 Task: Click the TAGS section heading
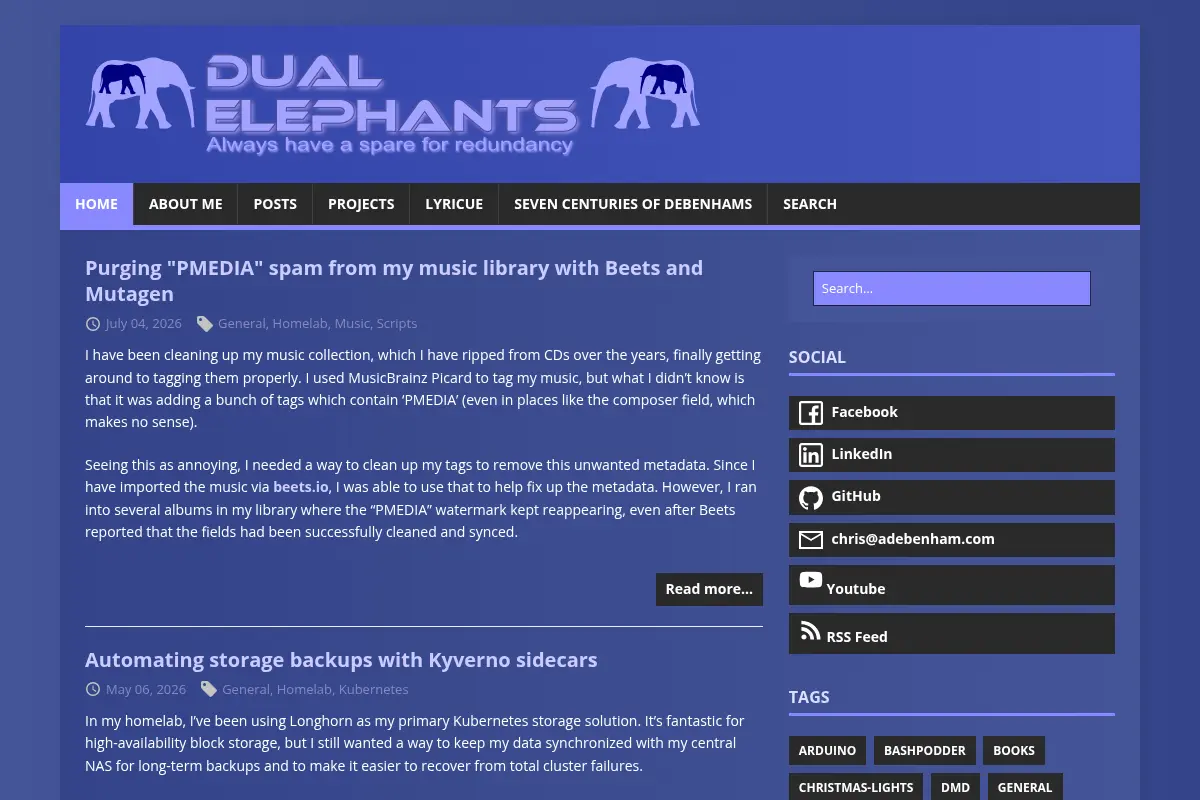pyautogui.click(x=809, y=697)
